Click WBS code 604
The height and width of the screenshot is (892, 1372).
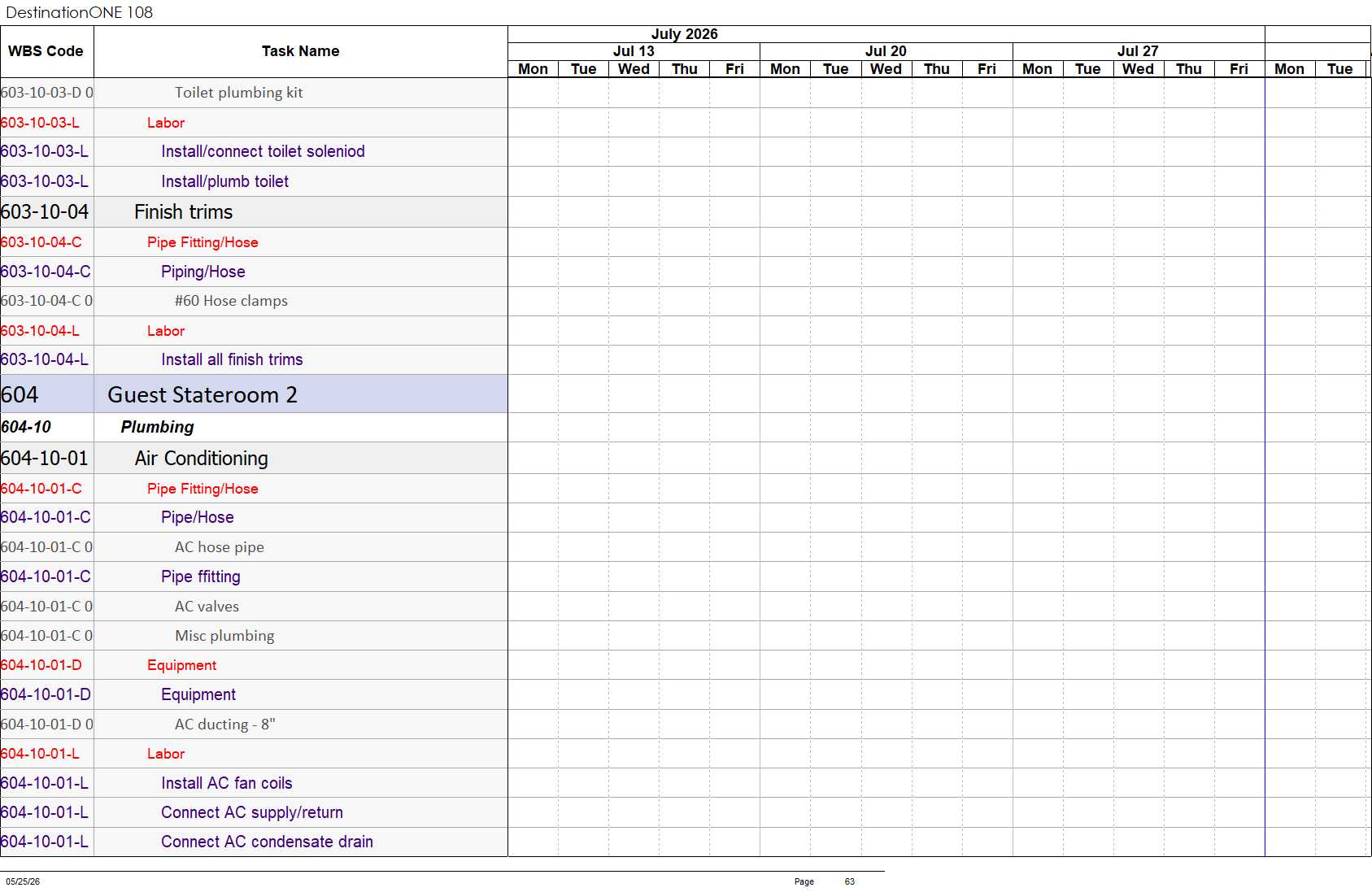point(20,395)
